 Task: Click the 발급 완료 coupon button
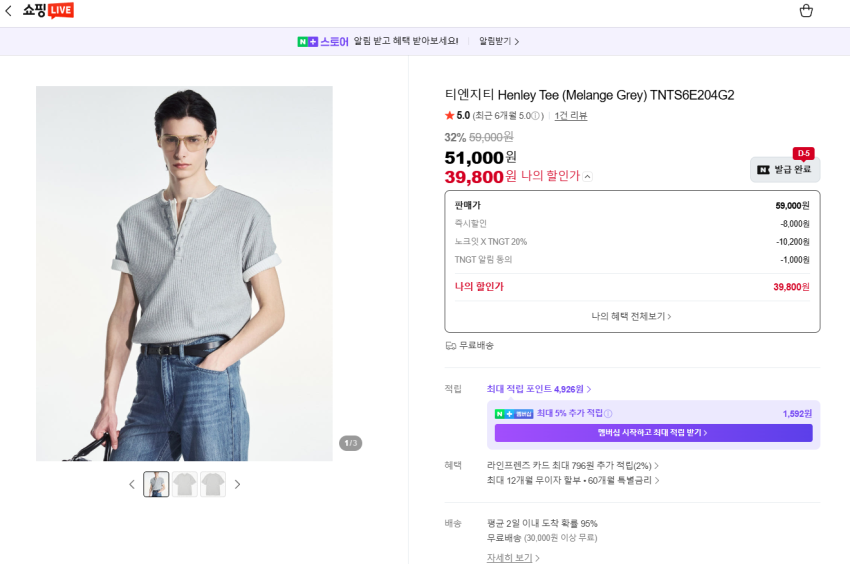coord(784,170)
